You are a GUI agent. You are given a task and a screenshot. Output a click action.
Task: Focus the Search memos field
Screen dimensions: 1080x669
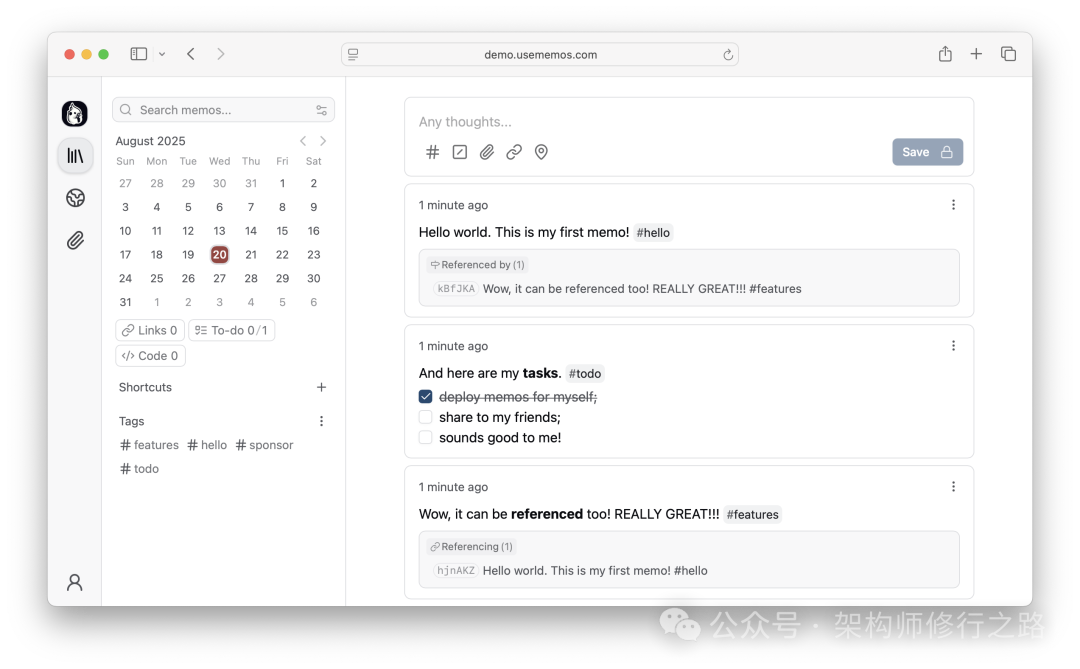pos(223,110)
